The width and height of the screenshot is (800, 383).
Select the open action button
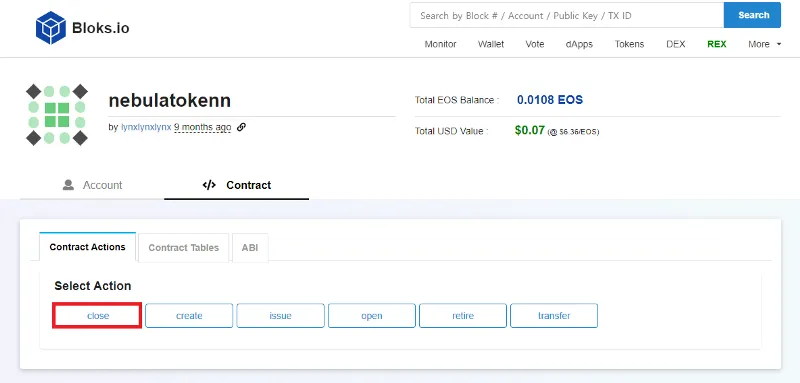tap(371, 316)
